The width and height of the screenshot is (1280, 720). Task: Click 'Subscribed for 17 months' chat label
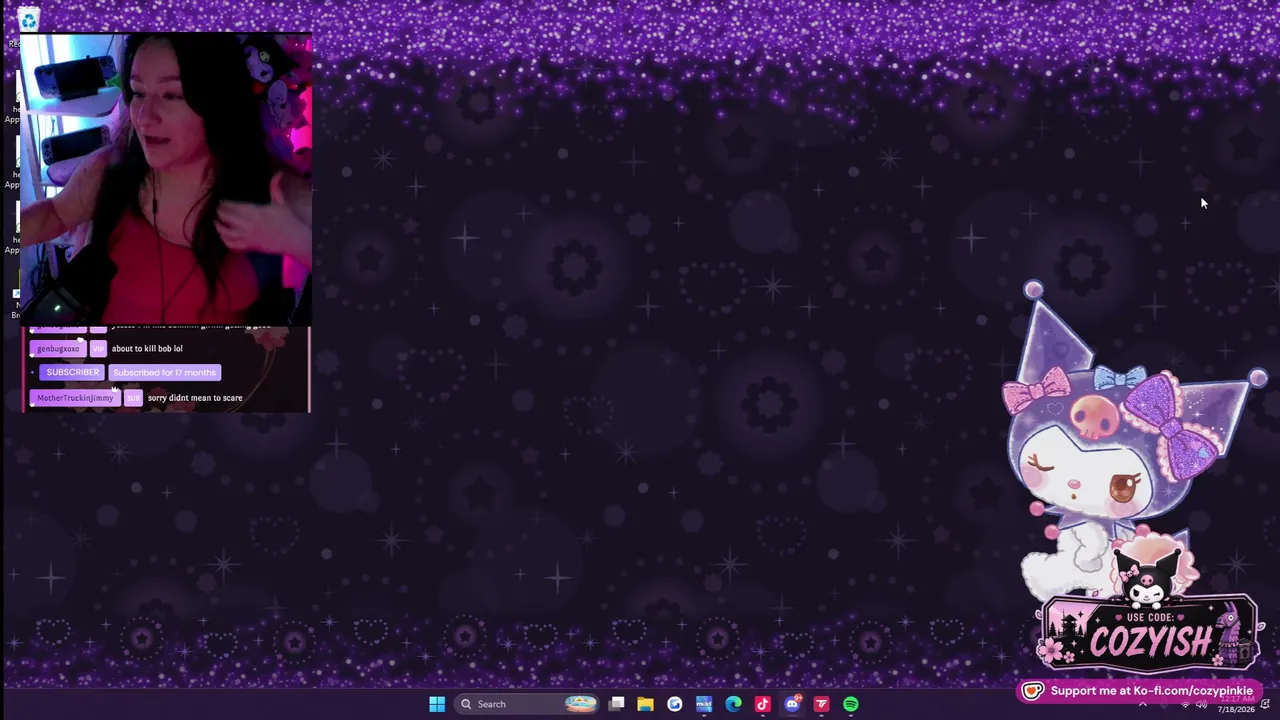pyautogui.click(x=164, y=372)
